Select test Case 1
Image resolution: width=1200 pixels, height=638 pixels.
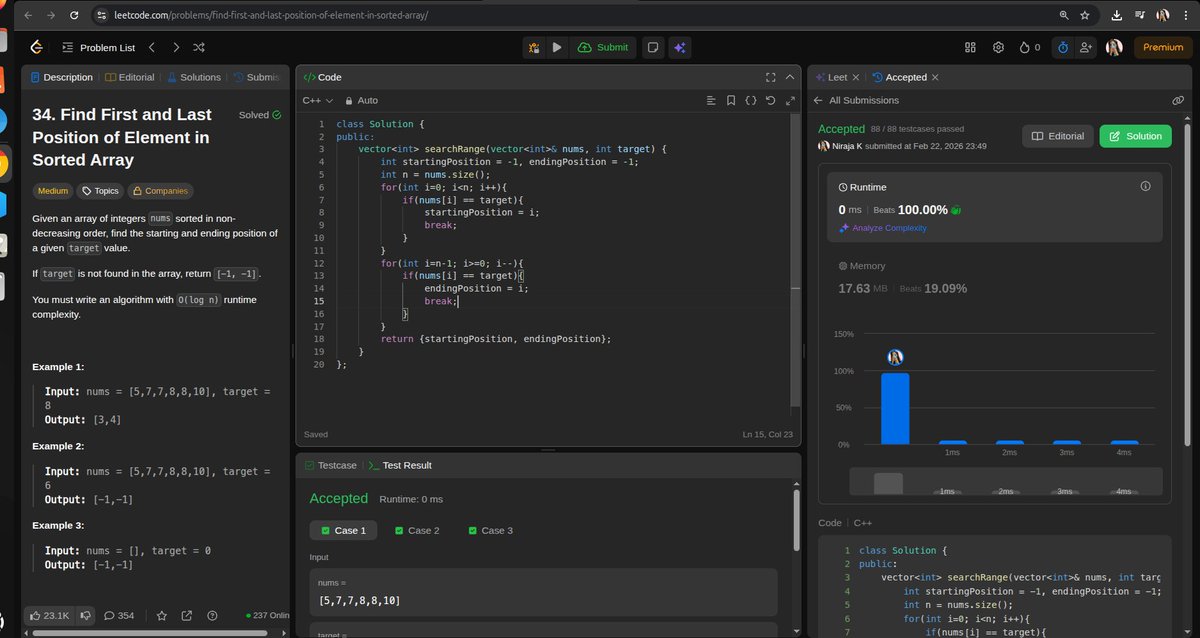(343, 530)
